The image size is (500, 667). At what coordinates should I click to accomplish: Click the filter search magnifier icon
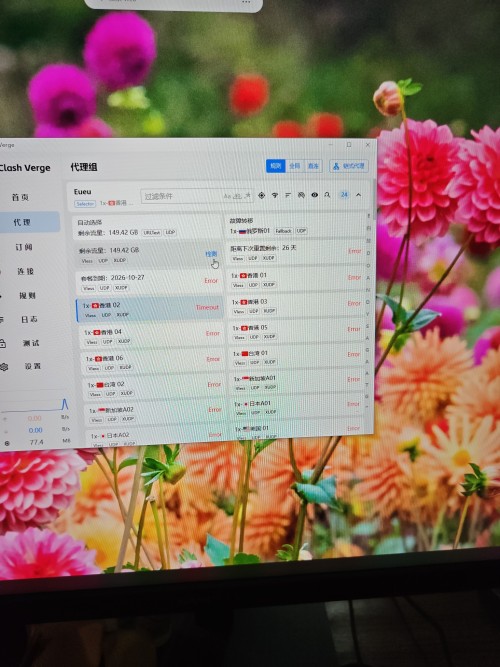327,195
